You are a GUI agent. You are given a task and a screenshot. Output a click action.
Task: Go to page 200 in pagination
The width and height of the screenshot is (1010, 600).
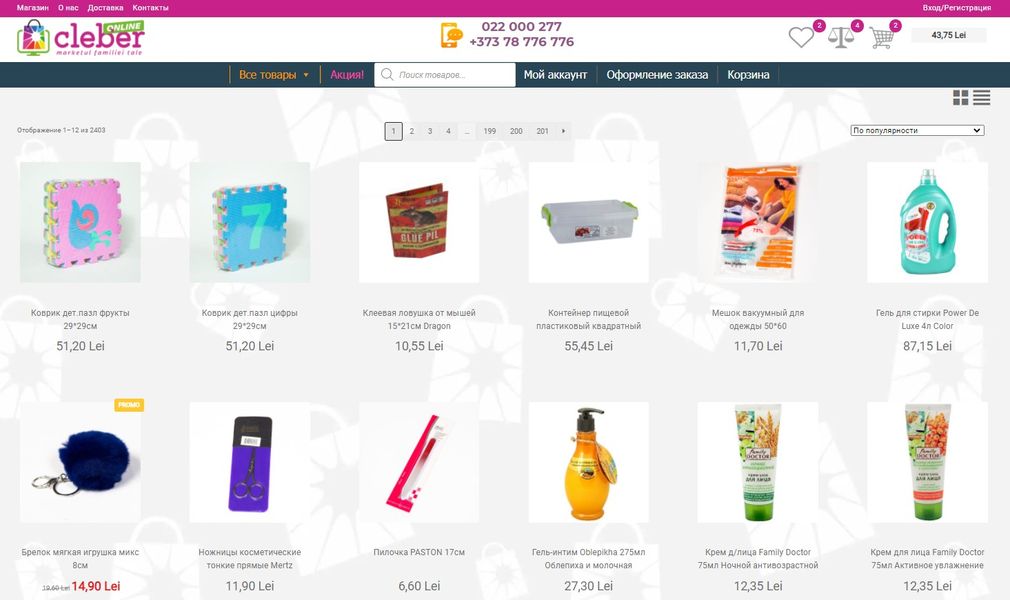[x=516, y=131]
